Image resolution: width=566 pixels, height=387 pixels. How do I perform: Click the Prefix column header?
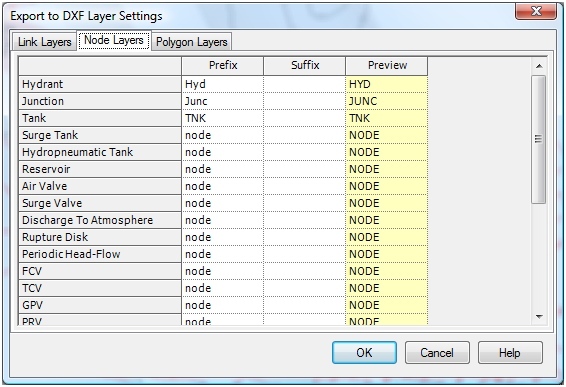[223, 66]
